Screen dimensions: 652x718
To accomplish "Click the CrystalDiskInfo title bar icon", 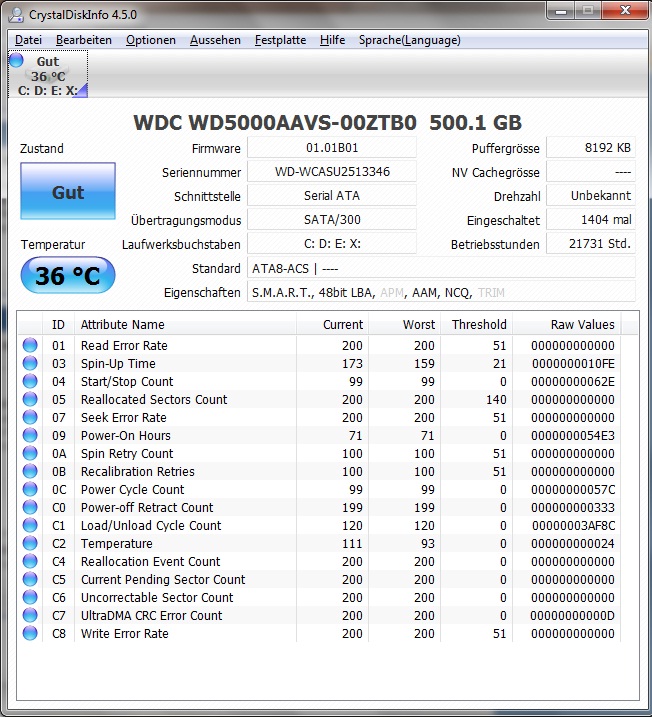I will 16,15.
